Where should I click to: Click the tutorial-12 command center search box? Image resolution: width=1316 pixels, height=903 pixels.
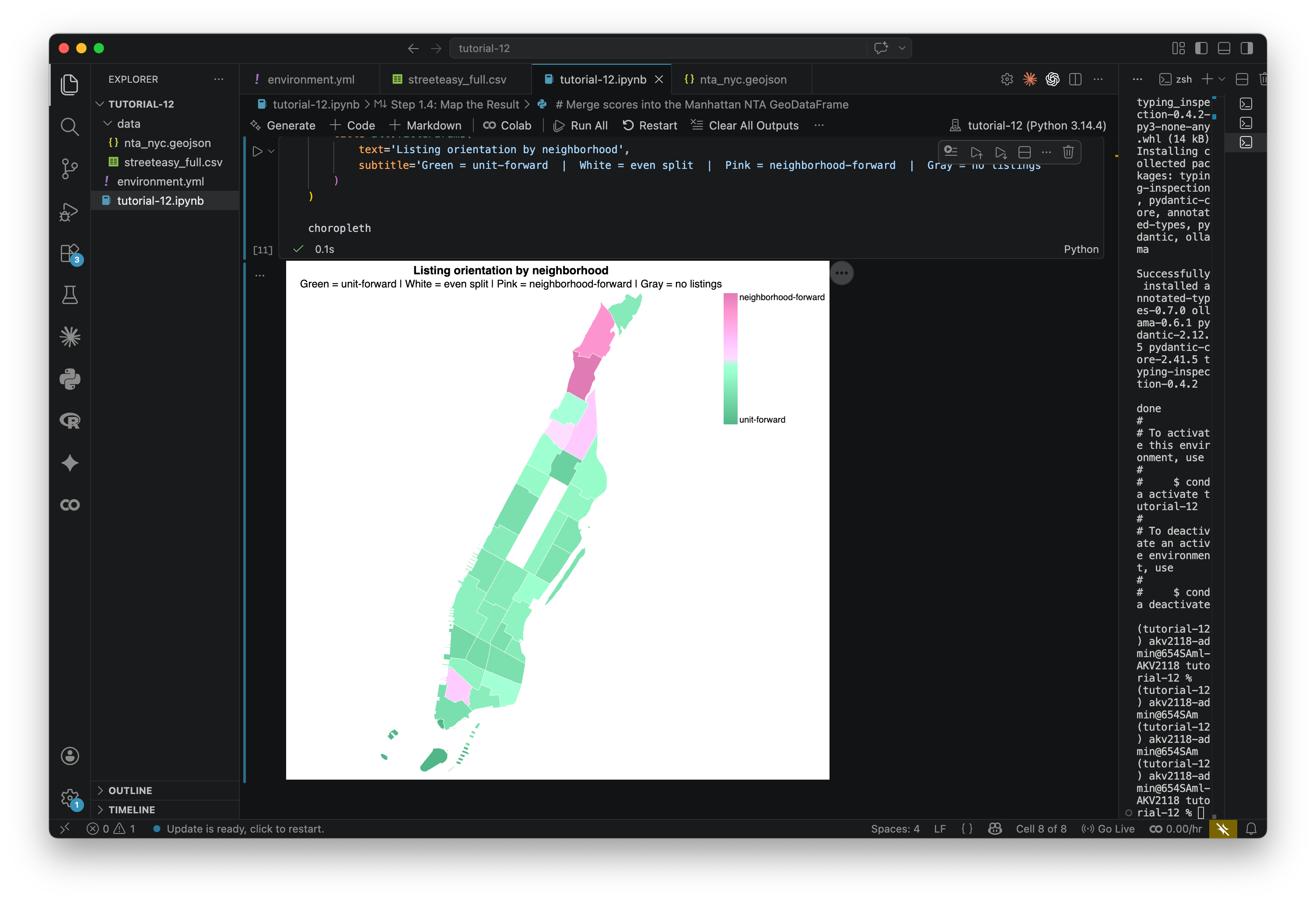click(658, 48)
